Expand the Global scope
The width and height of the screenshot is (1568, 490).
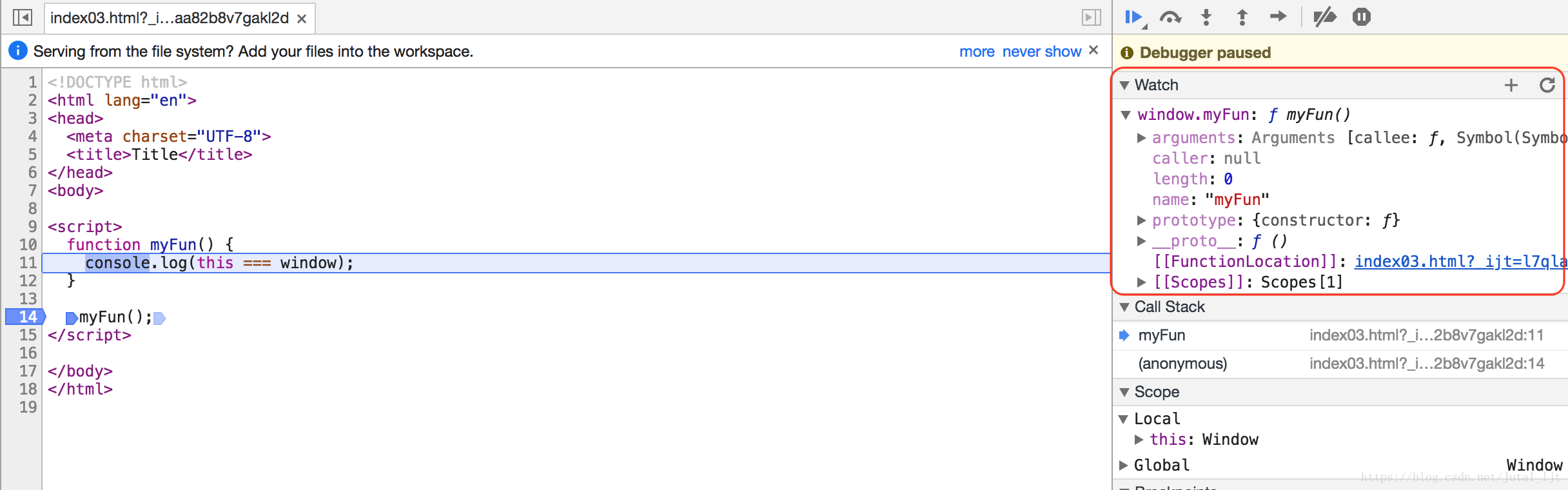pyautogui.click(x=1124, y=465)
